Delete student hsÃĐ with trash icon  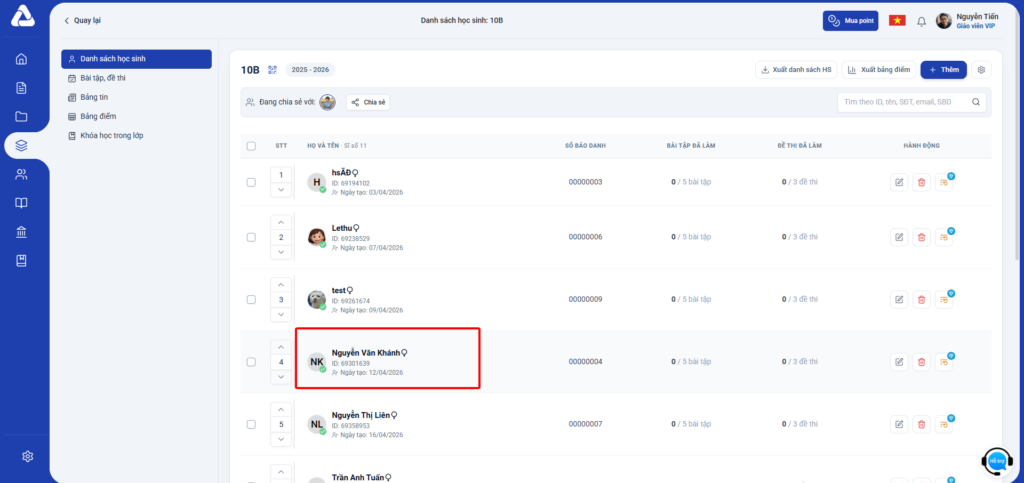coord(921,182)
